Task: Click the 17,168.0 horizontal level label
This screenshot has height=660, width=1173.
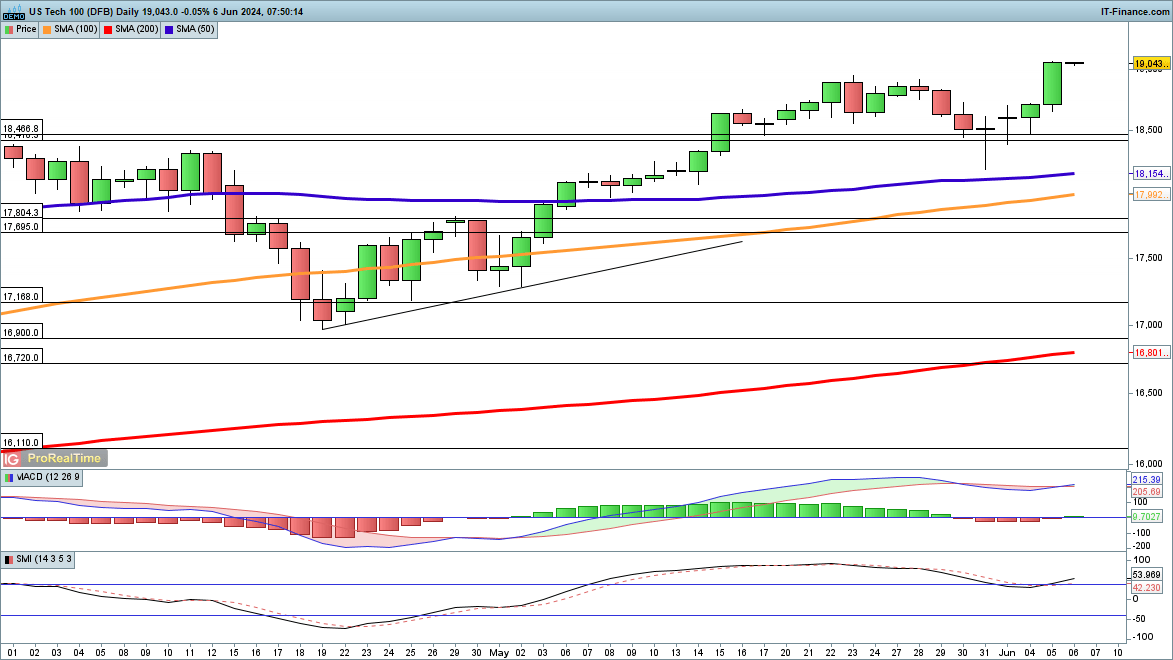Action: pos(21,296)
